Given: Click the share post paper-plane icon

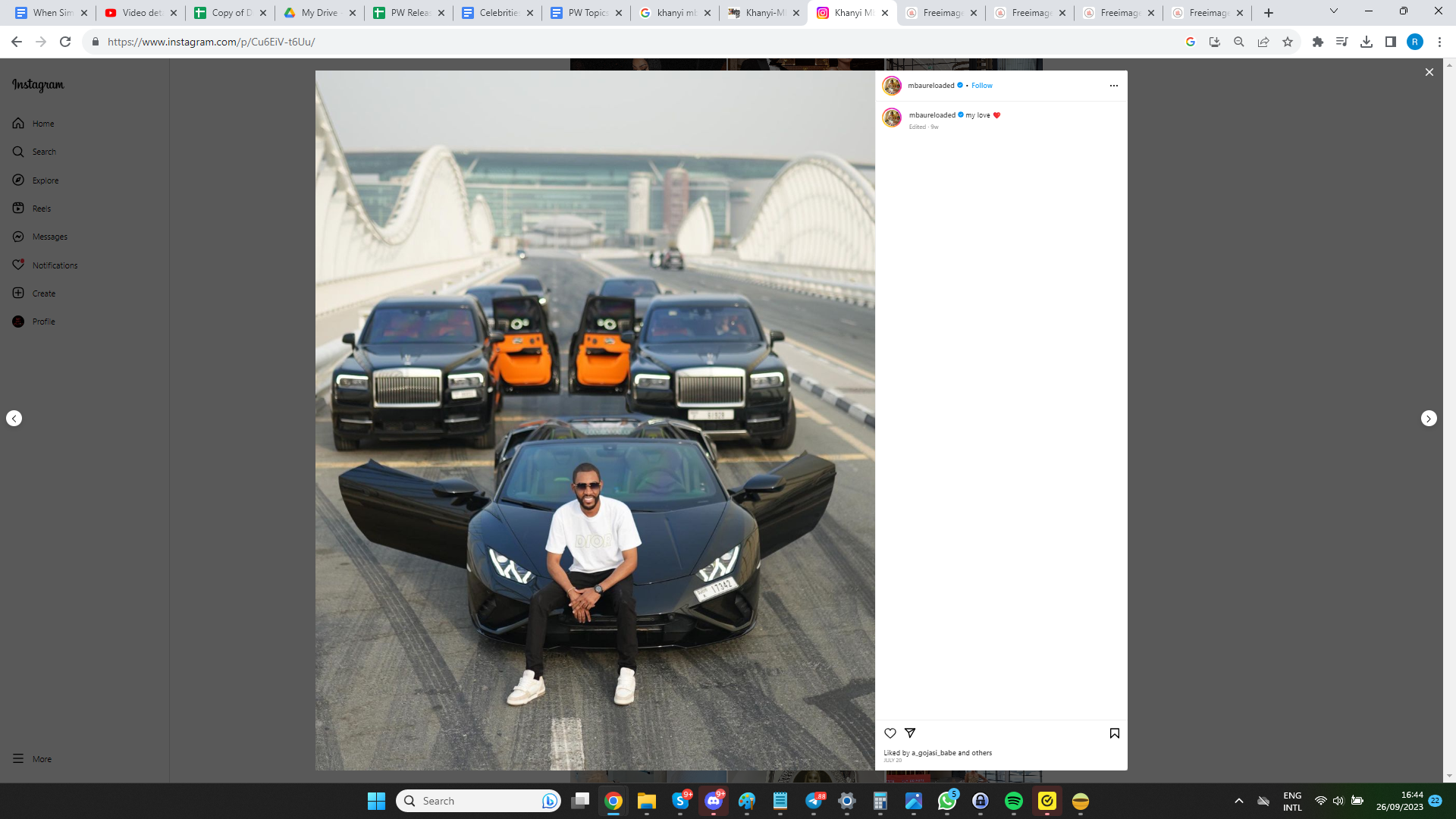Looking at the screenshot, I should (x=910, y=733).
